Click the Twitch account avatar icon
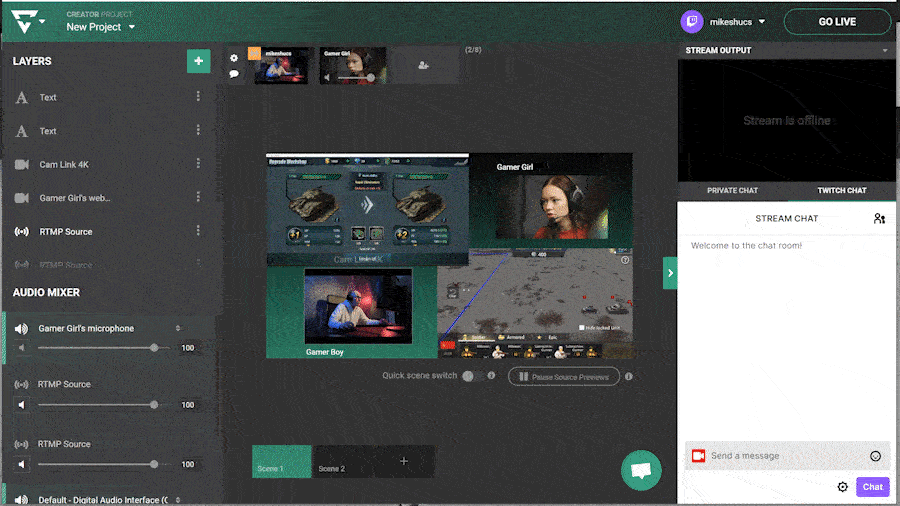 coord(692,22)
